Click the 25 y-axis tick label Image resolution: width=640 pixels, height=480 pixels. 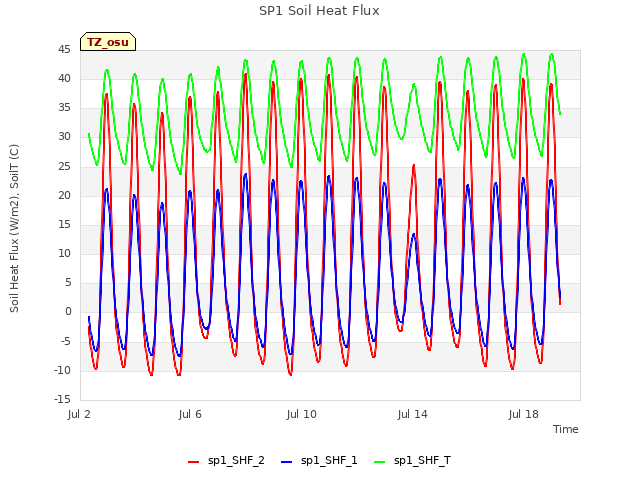point(64,167)
